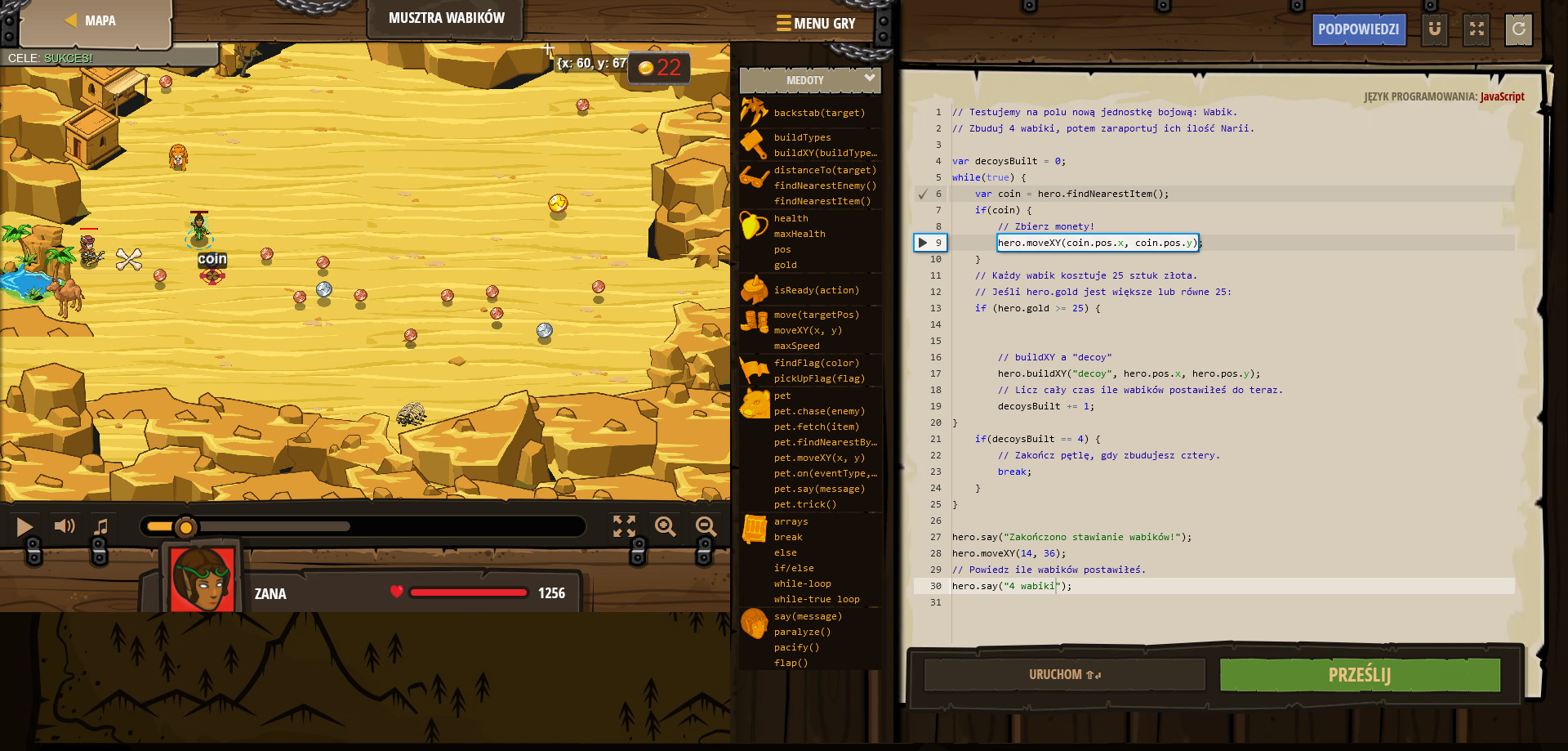Click the playback progress track
Screen dimensions: 1568x751
click(x=363, y=526)
